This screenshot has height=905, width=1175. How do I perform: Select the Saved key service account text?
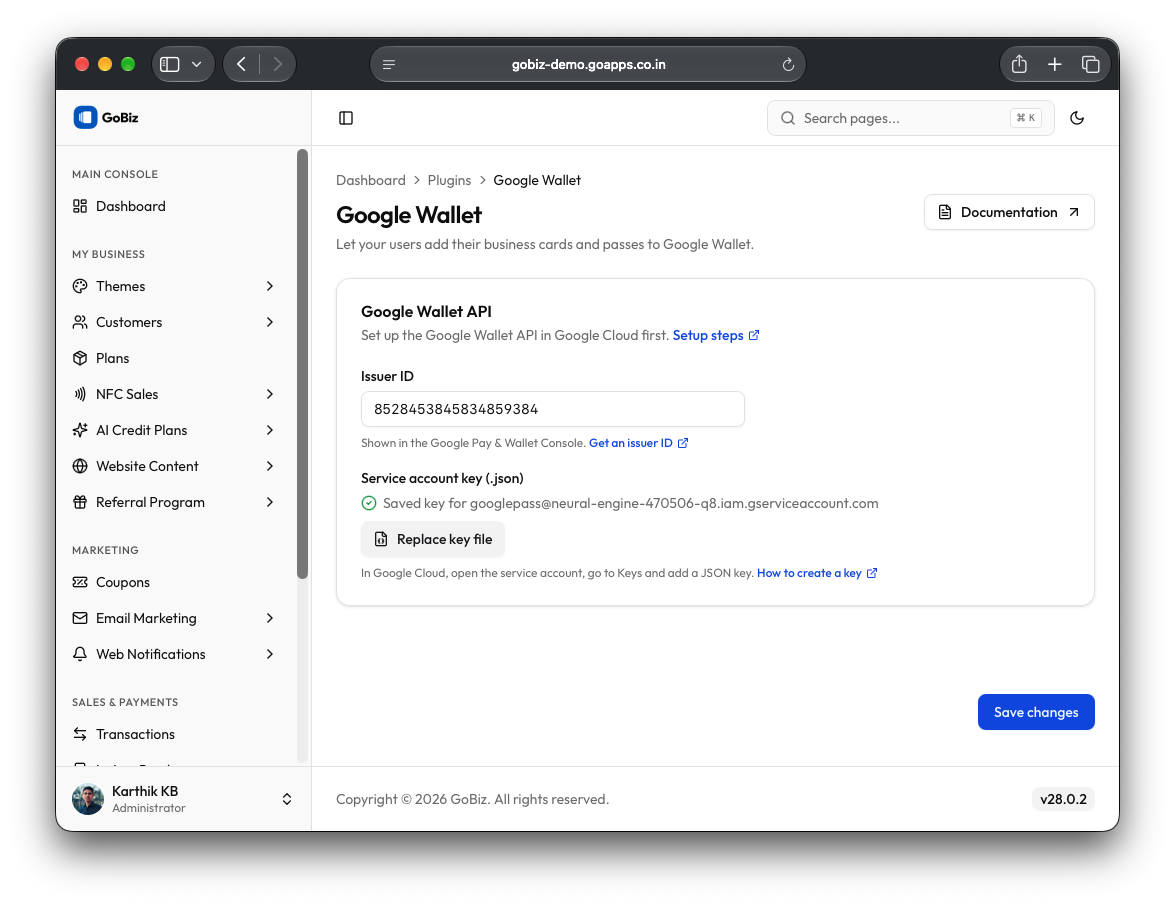coord(631,503)
